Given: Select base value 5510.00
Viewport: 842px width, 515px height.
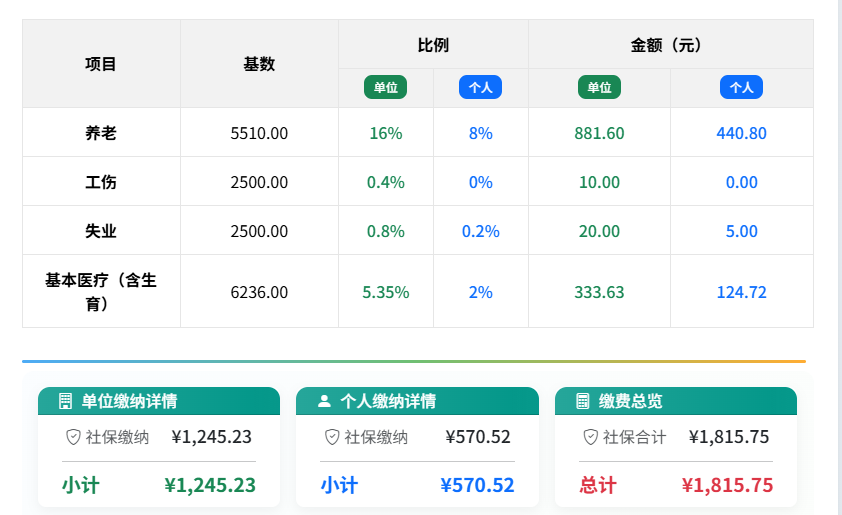Looking at the screenshot, I should [x=259, y=133].
